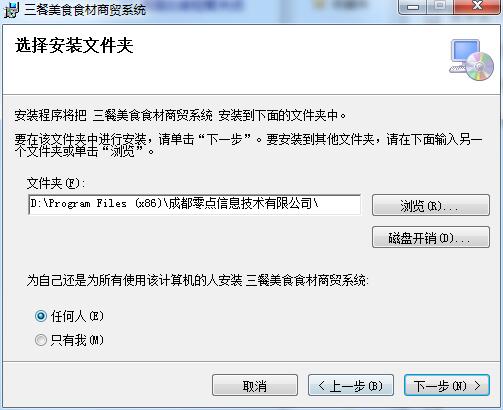The image size is (503, 410).
Task: Select the 任何人(E) radio button
Action: click(41, 316)
